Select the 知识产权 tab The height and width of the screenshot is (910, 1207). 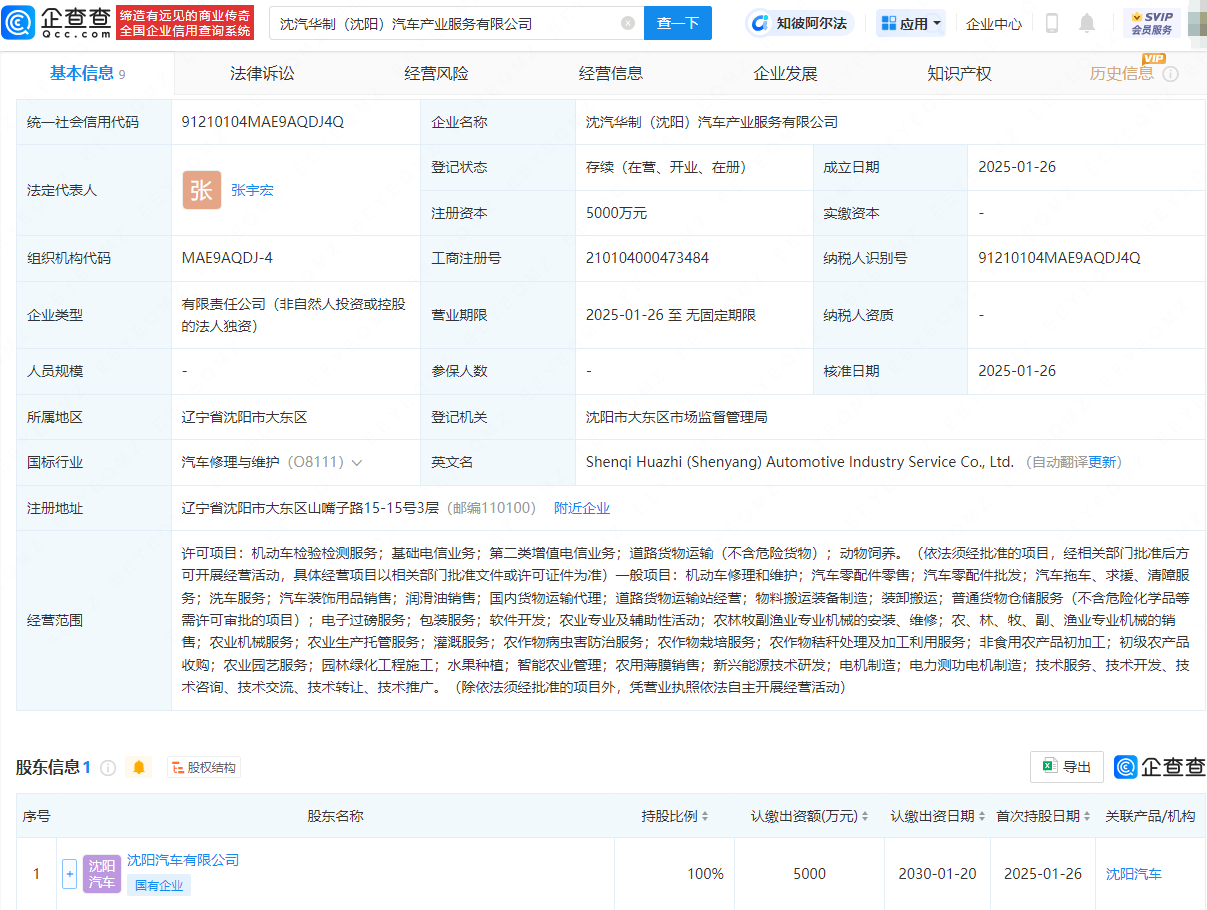click(x=959, y=73)
